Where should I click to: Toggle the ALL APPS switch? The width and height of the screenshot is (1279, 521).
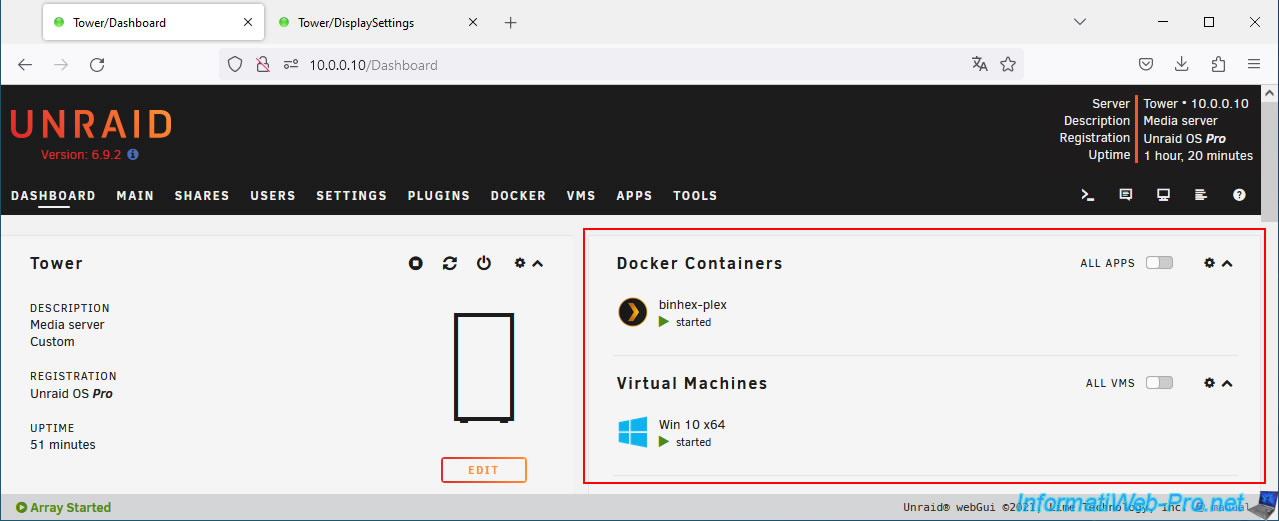[1159, 263]
